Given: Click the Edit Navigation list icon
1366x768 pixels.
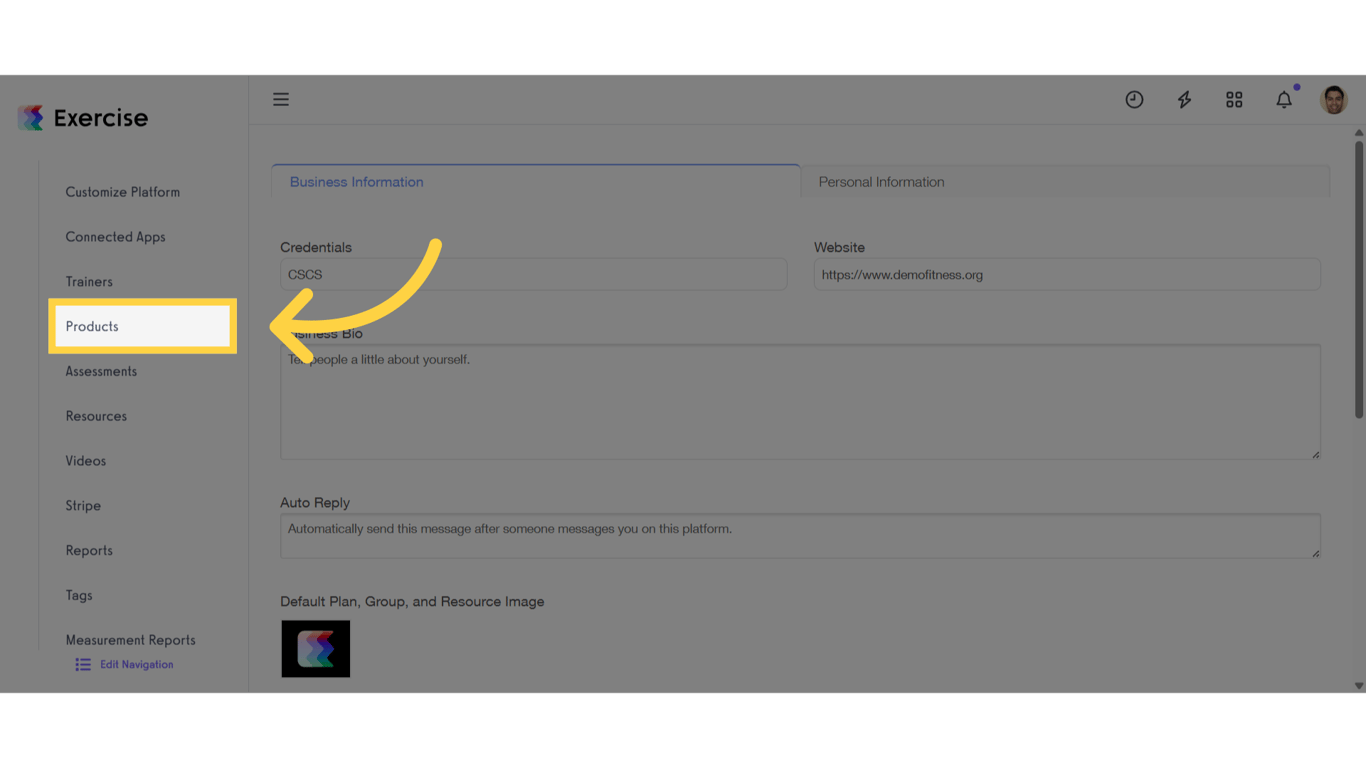Looking at the screenshot, I should [x=82, y=664].
